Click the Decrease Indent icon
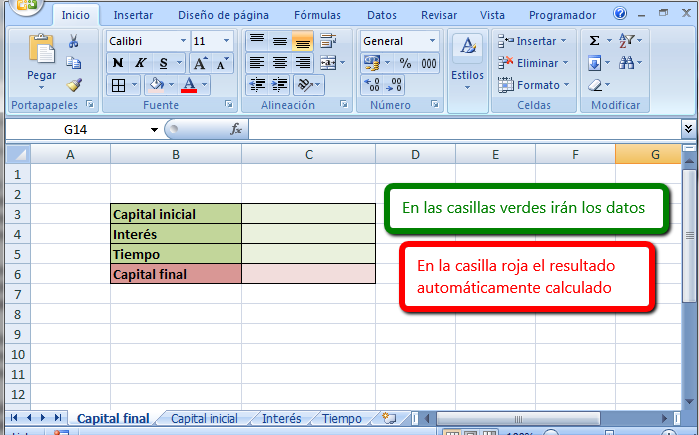 click(257, 85)
